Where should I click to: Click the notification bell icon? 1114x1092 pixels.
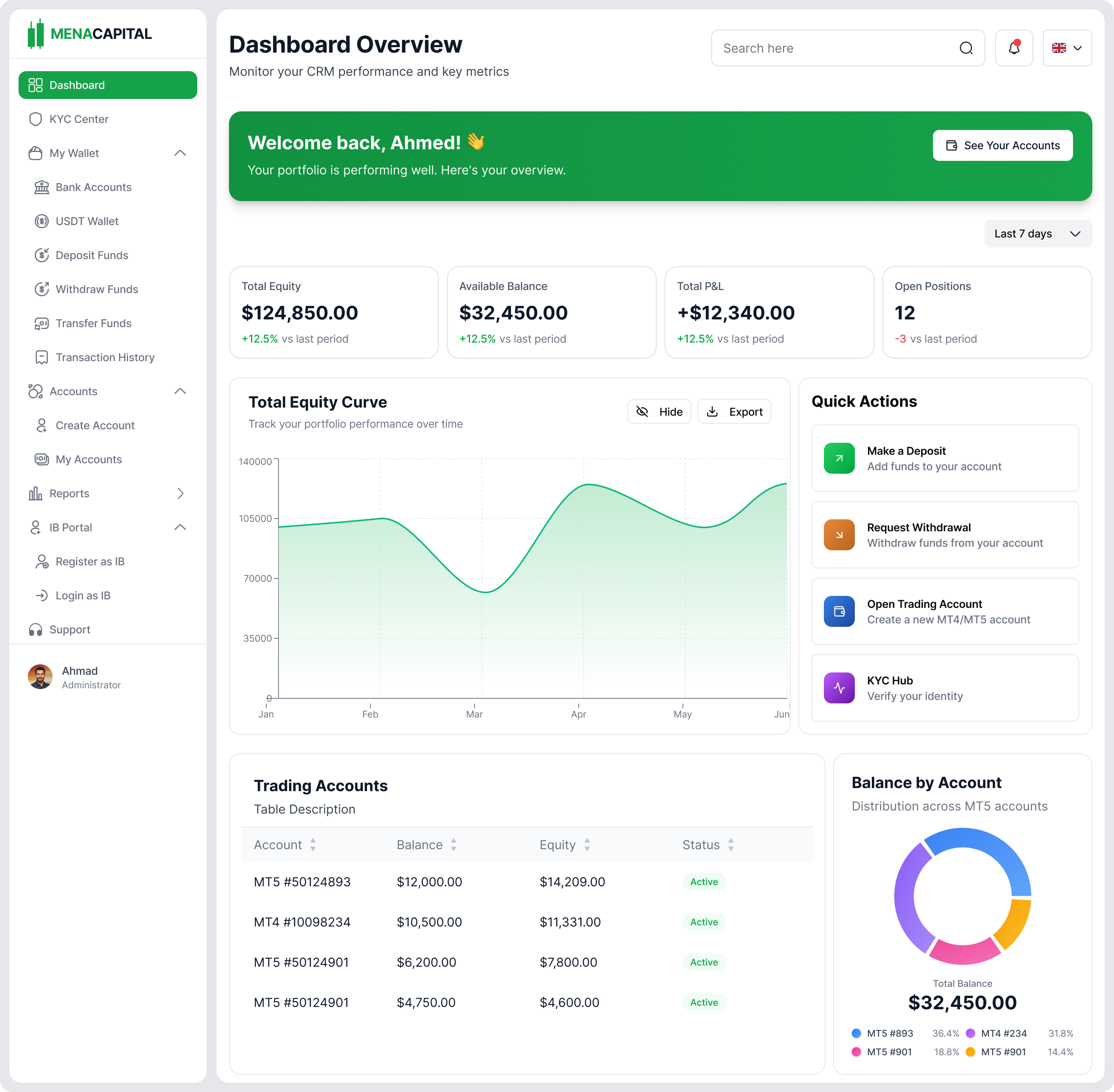(1013, 48)
